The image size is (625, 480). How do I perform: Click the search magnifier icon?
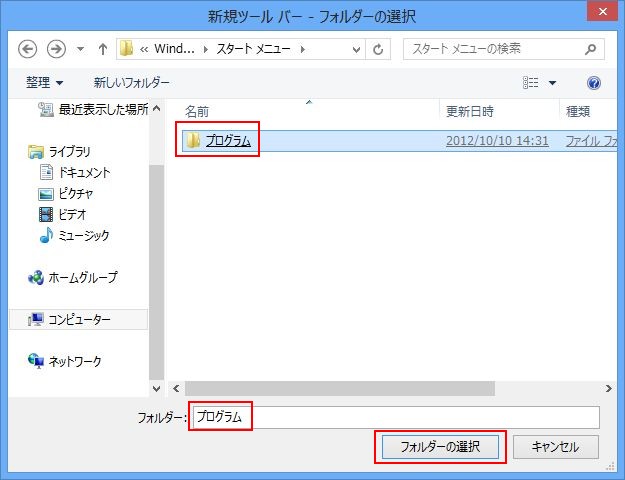[591, 48]
